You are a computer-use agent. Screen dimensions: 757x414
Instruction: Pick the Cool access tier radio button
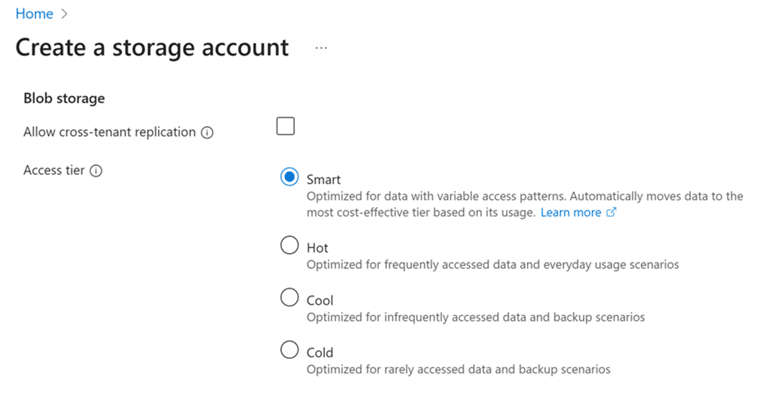290,297
